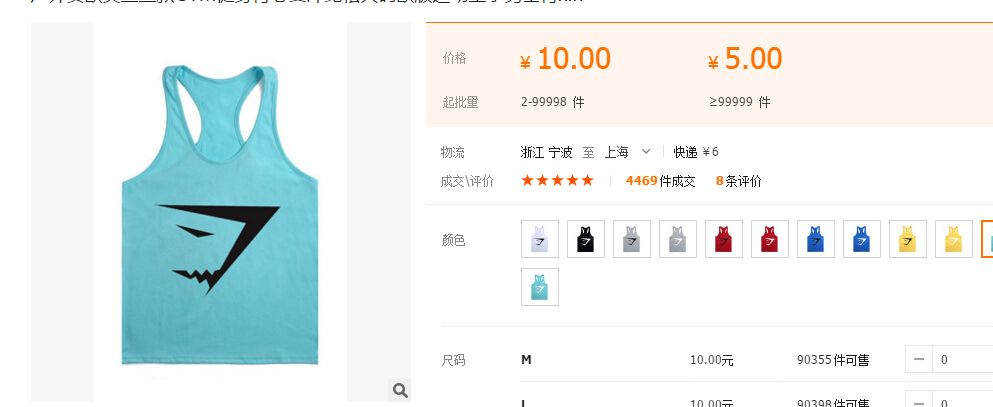The width and height of the screenshot is (993, 407).
Task: Choose gray tank top with black logo
Action: point(632,239)
